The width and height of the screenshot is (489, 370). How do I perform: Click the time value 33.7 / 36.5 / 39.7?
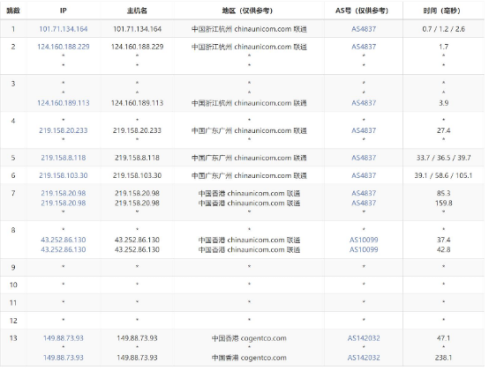pos(444,158)
